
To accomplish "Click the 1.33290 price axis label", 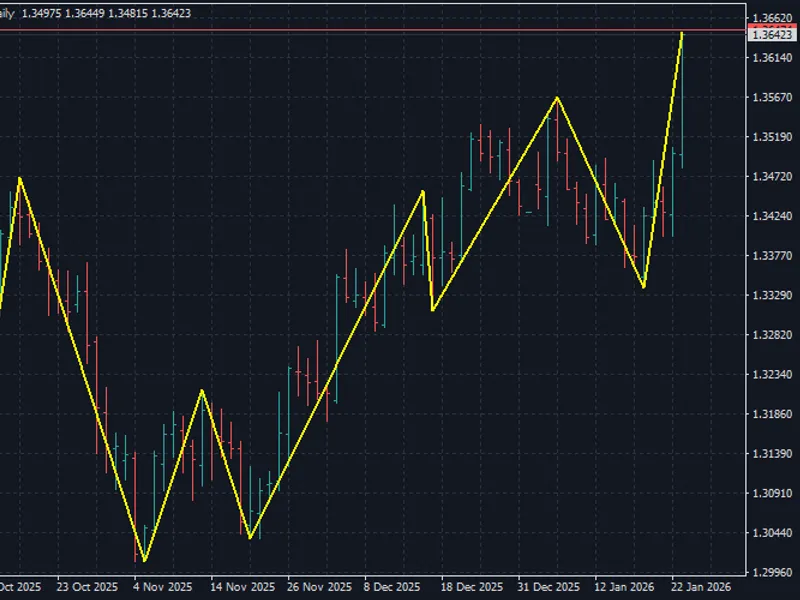I will pos(772,295).
